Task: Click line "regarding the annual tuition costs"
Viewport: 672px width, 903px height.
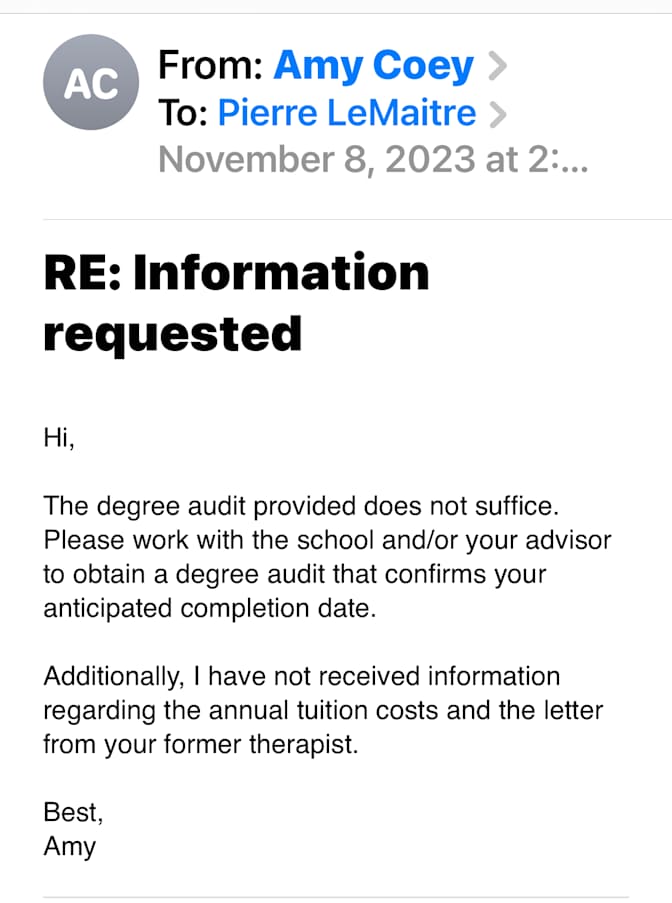Action: (323, 710)
